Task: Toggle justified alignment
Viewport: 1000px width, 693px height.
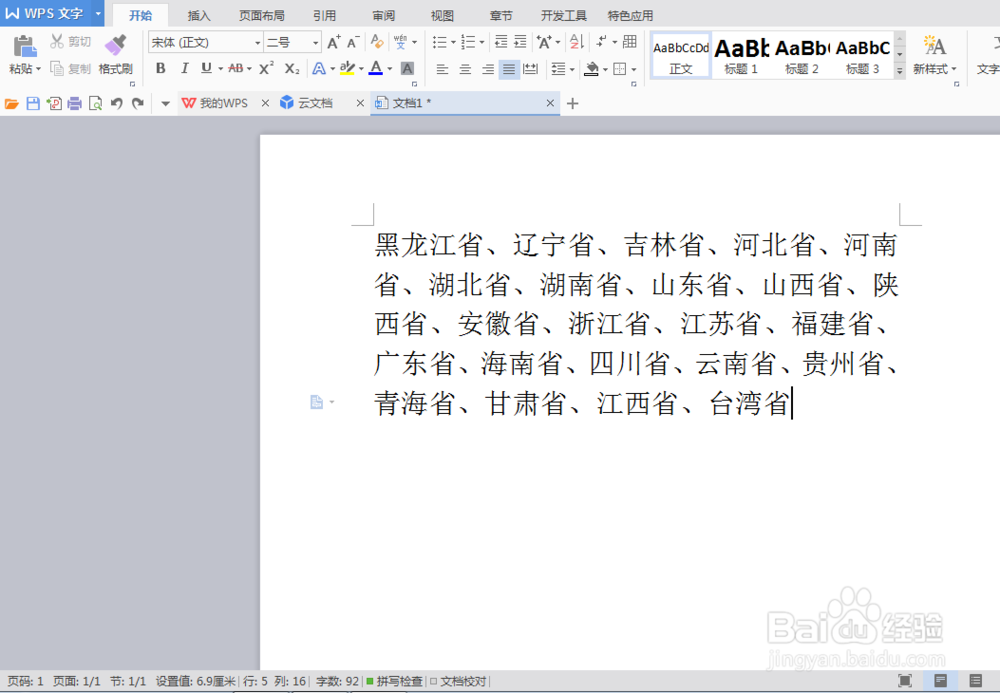Action: tap(508, 69)
